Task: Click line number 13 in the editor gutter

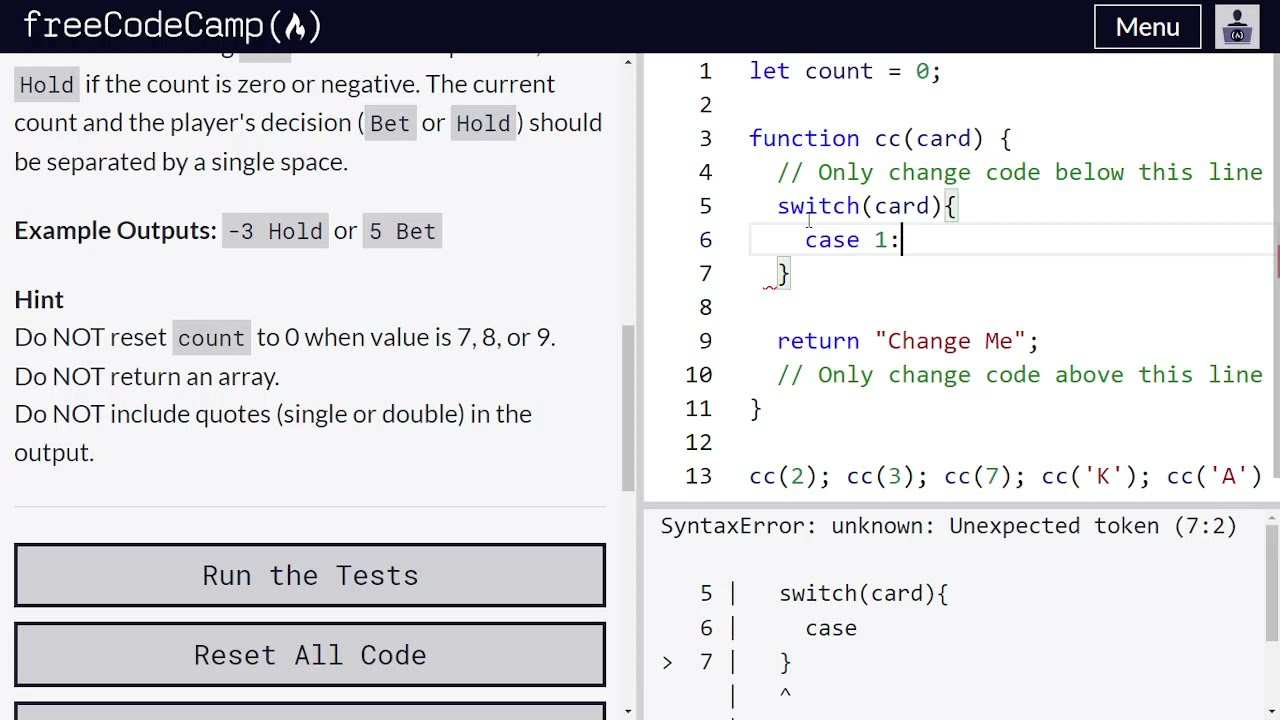Action: [x=699, y=476]
